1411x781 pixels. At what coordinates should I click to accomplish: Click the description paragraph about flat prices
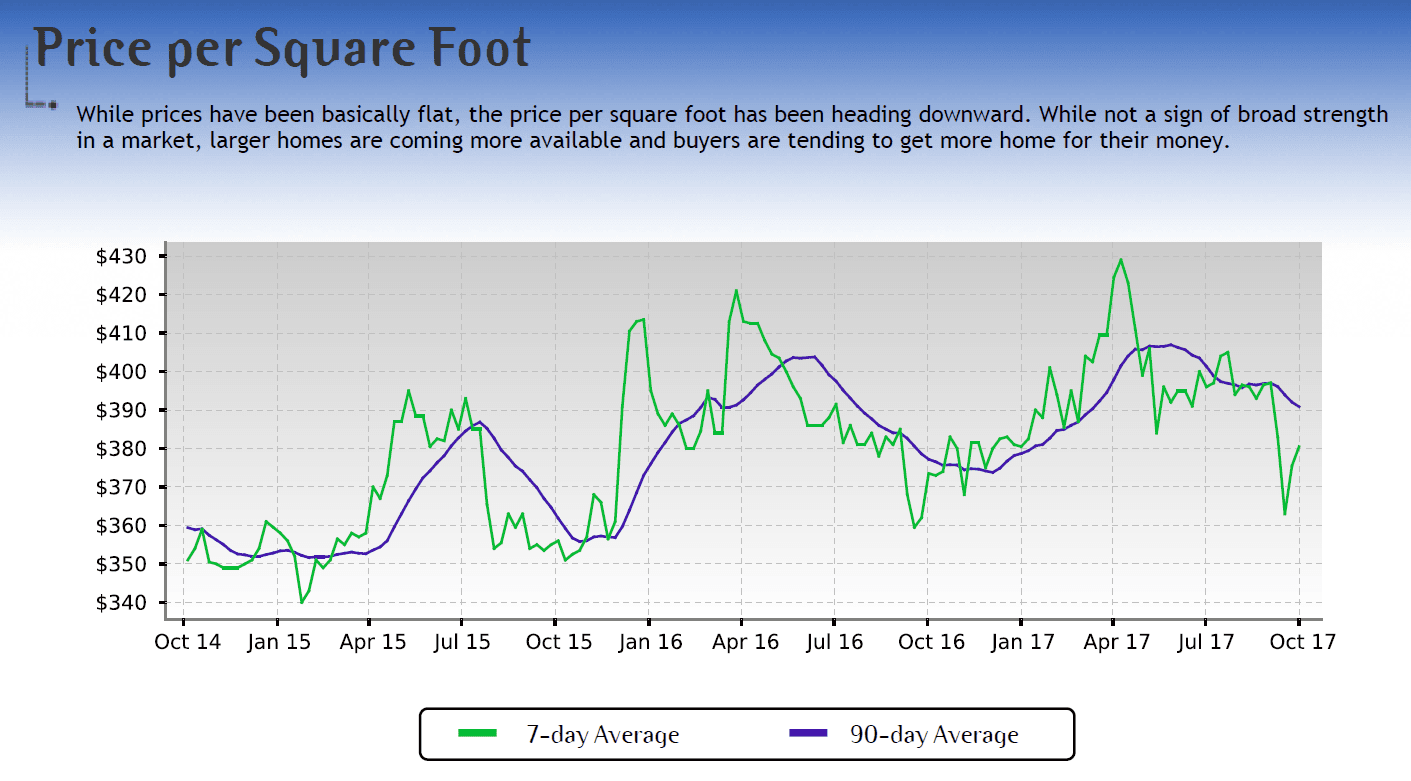(x=731, y=128)
